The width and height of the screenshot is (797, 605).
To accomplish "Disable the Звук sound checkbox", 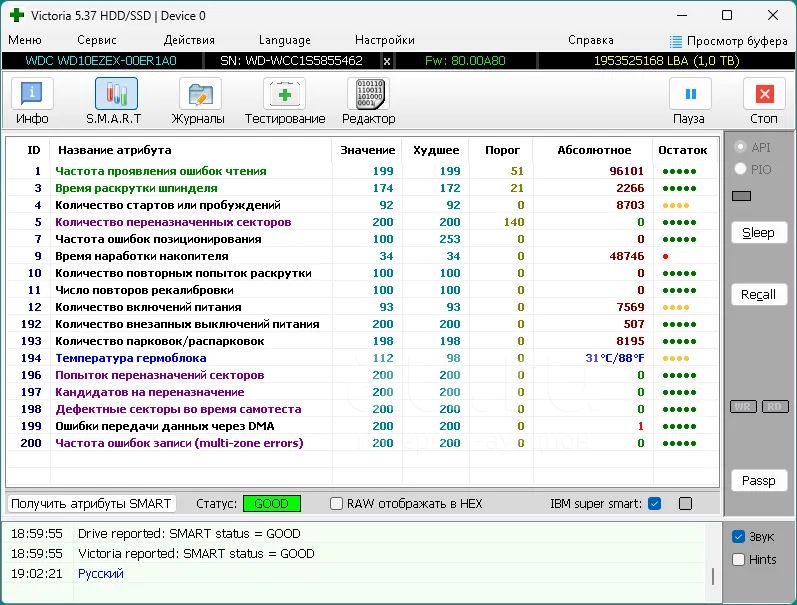I will 739,536.
